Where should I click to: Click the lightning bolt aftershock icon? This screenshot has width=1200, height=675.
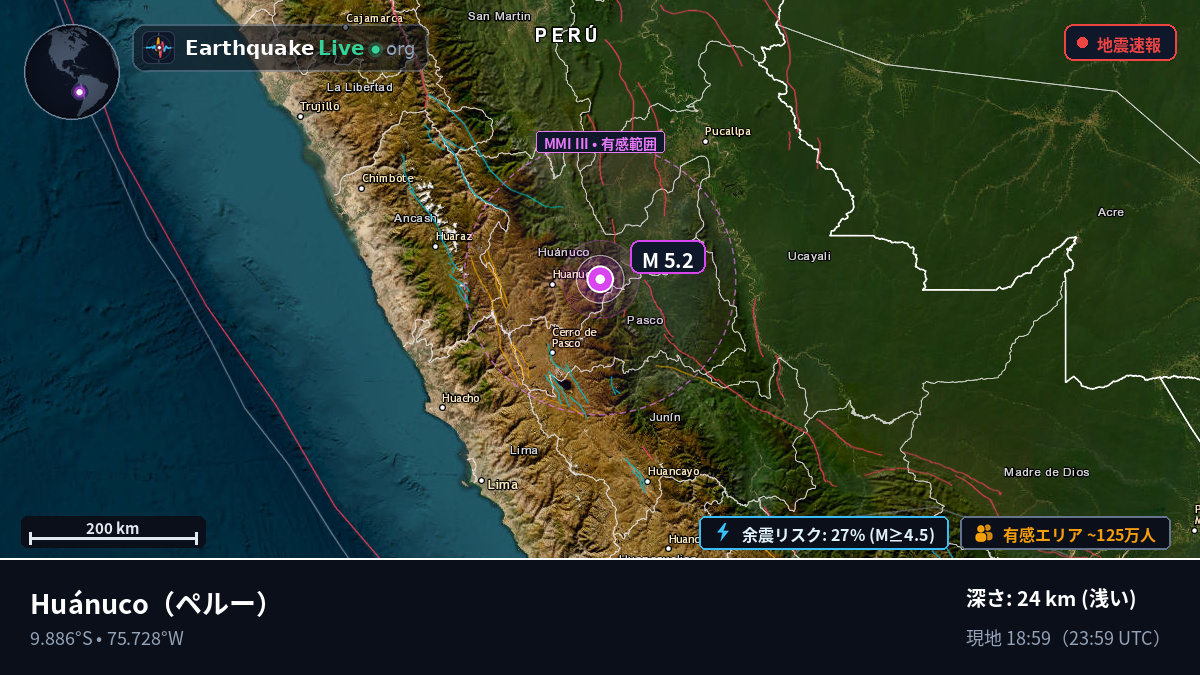click(x=723, y=533)
